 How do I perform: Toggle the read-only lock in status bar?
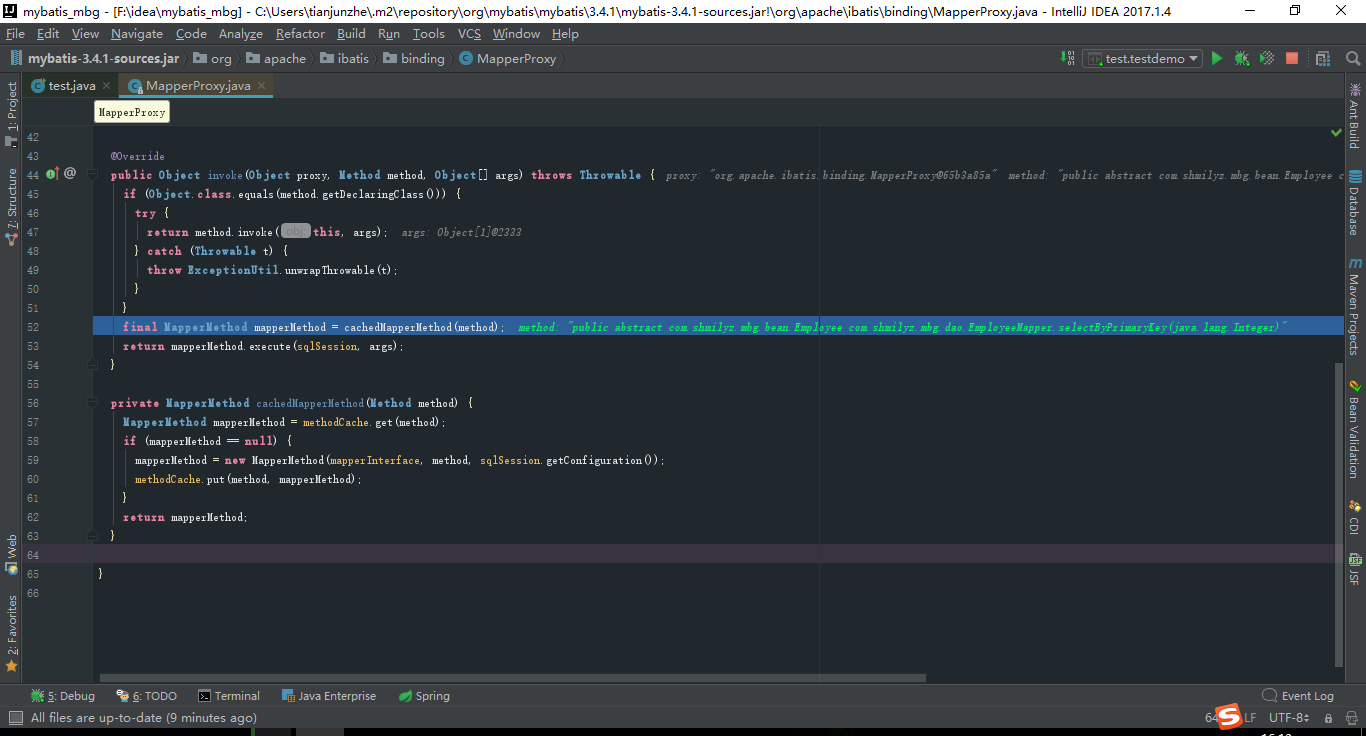(1327, 717)
